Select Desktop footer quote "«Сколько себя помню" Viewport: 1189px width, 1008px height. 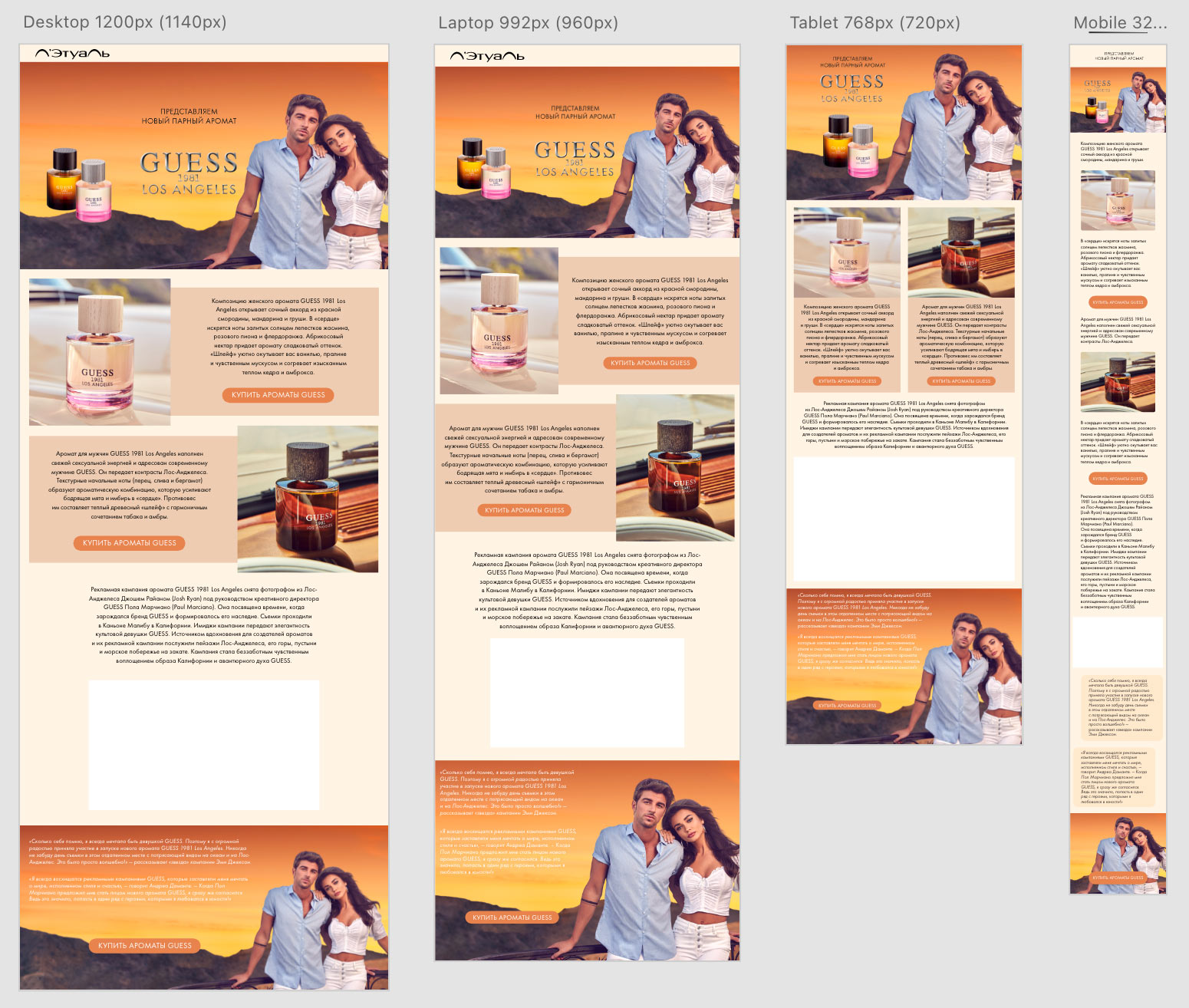tap(140, 852)
